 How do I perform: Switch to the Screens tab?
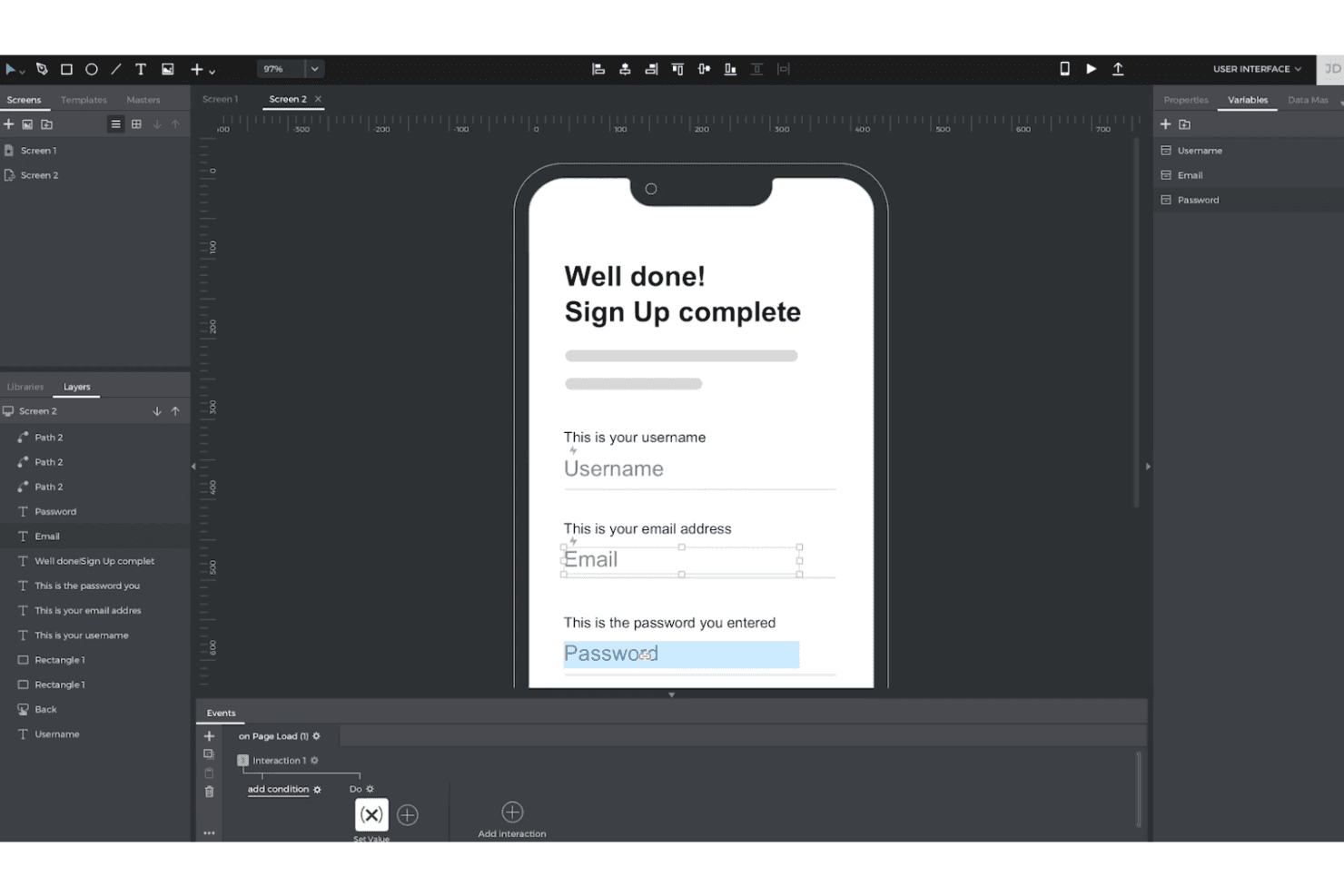tap(24, 100)
